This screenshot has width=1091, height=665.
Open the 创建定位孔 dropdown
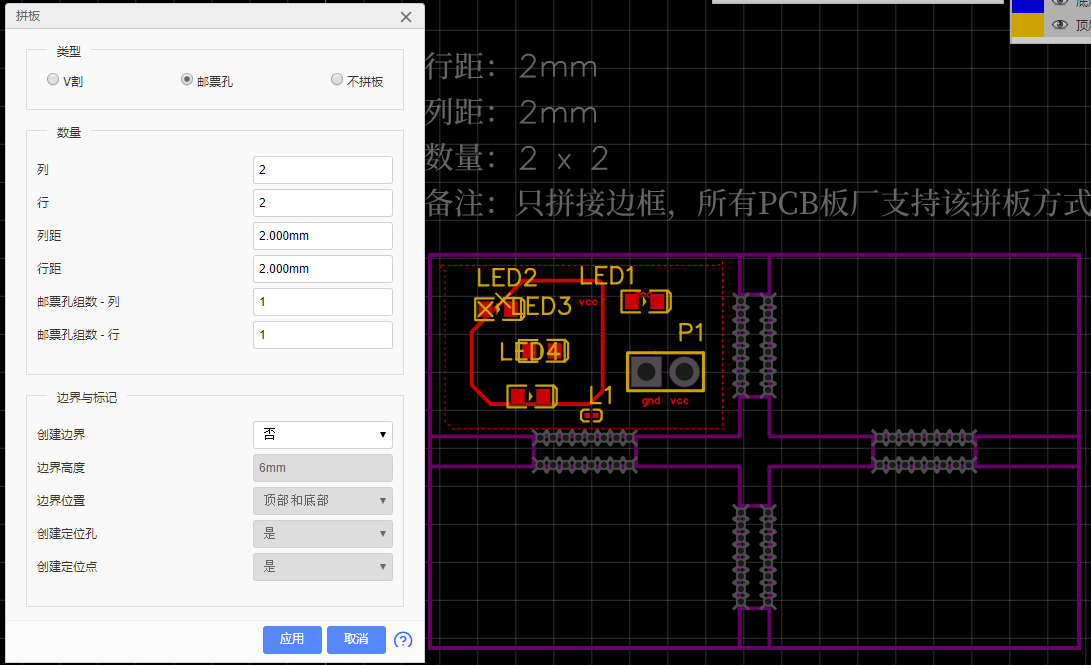coord(323,534)
